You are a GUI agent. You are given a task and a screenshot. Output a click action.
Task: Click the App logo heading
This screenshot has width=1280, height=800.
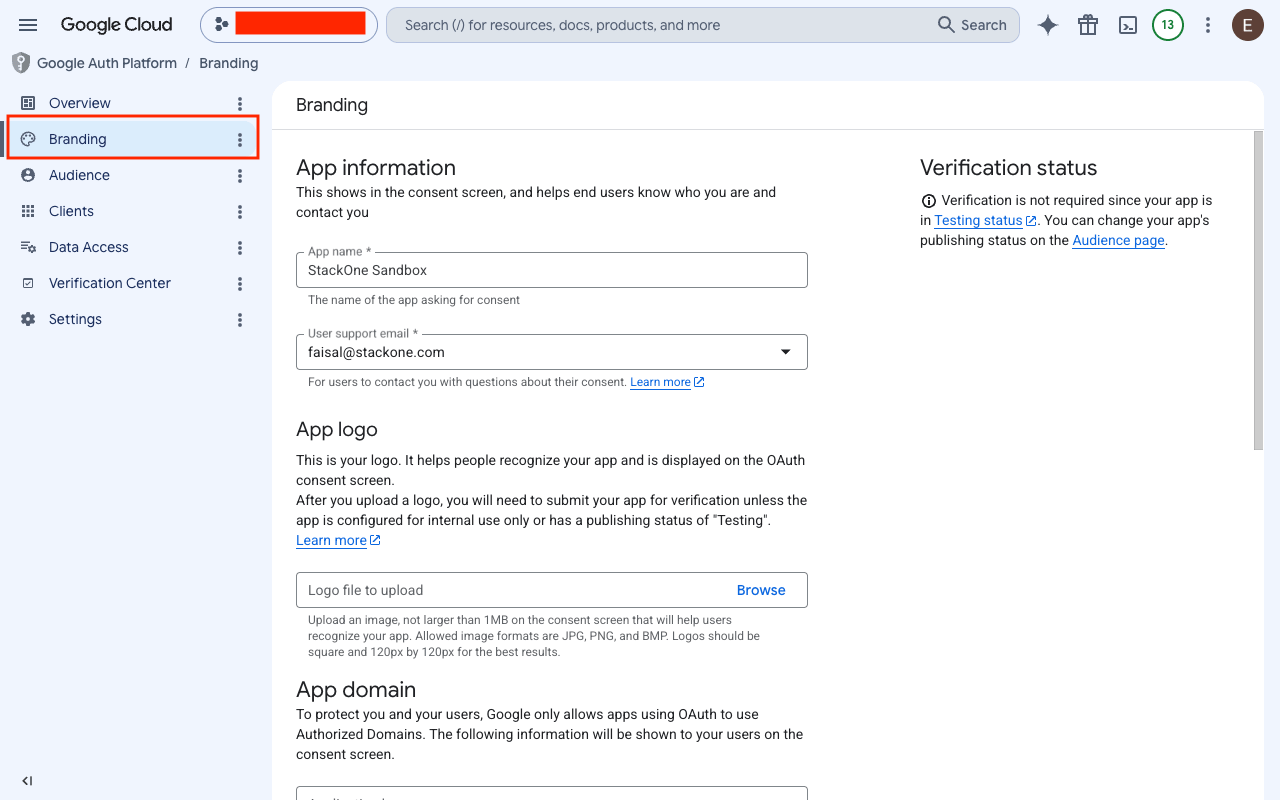(337, 430)
